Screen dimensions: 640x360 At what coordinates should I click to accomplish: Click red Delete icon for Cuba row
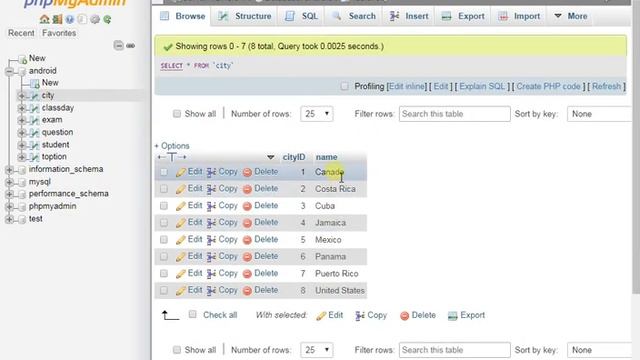tap(247, 206)
